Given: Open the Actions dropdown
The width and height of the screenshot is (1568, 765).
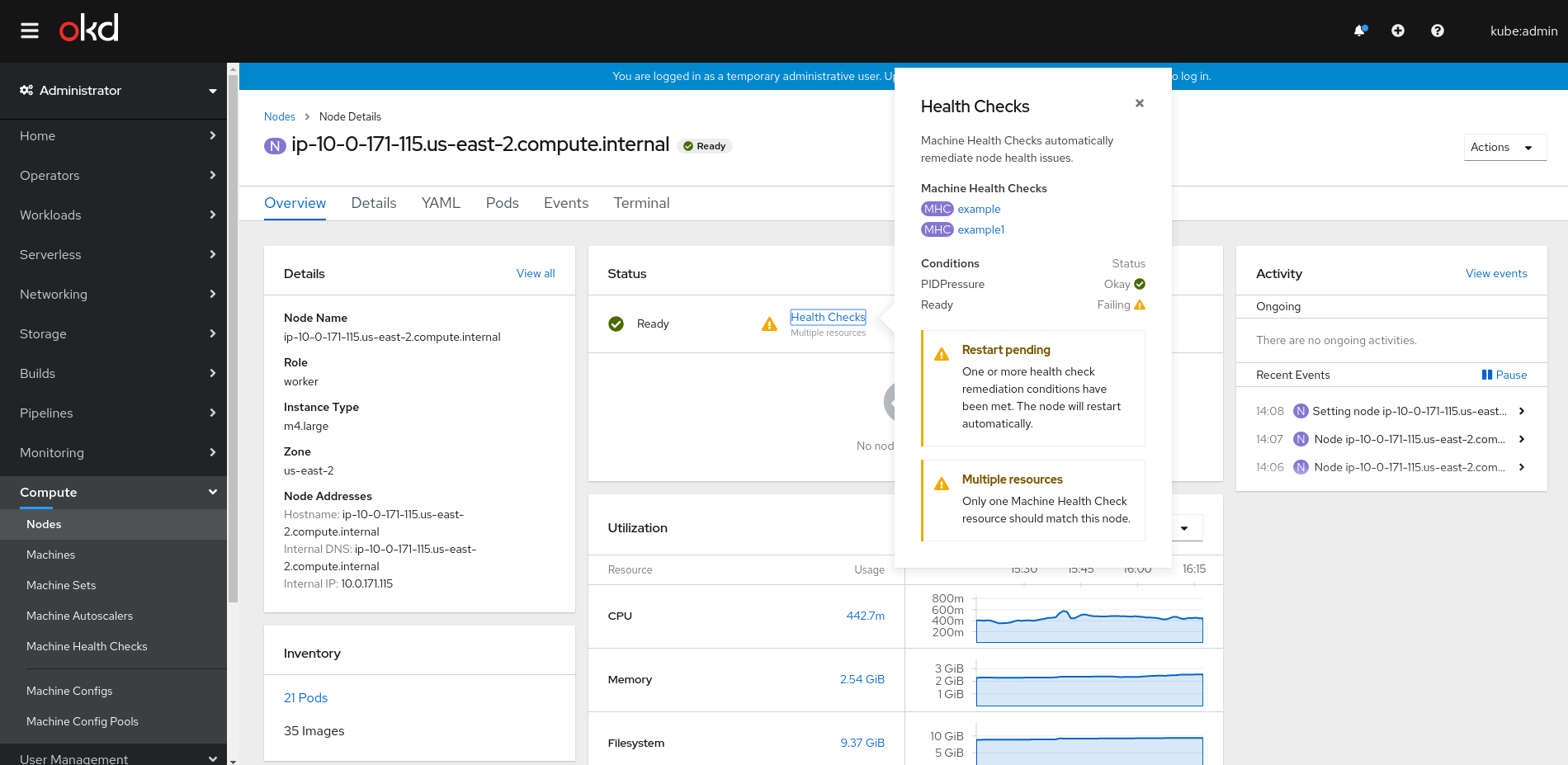Looking at the screenshot, I should (x=1504, y=147).
